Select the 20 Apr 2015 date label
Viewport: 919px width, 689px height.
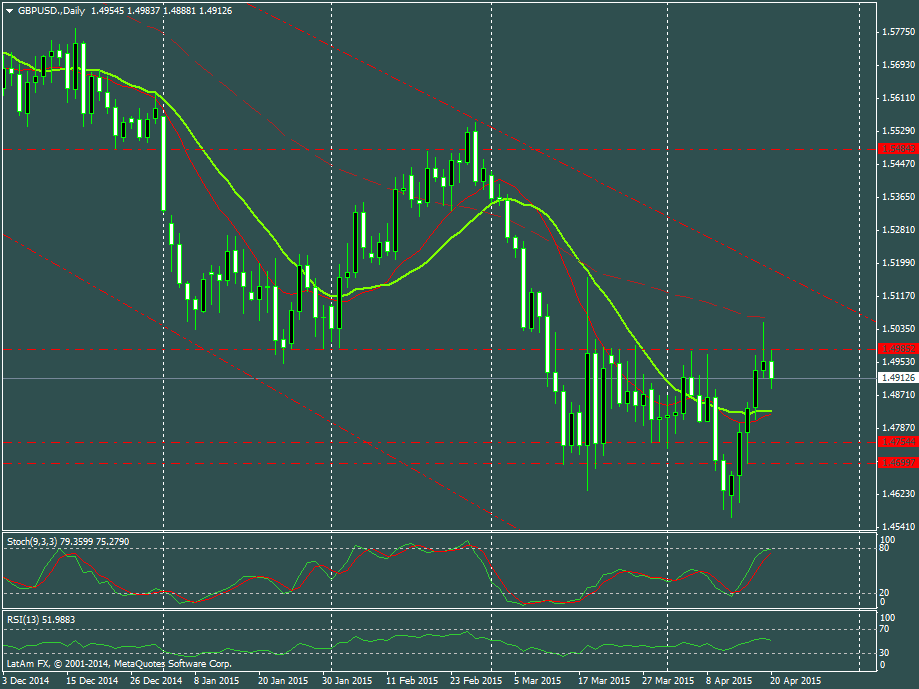[793, 680]
